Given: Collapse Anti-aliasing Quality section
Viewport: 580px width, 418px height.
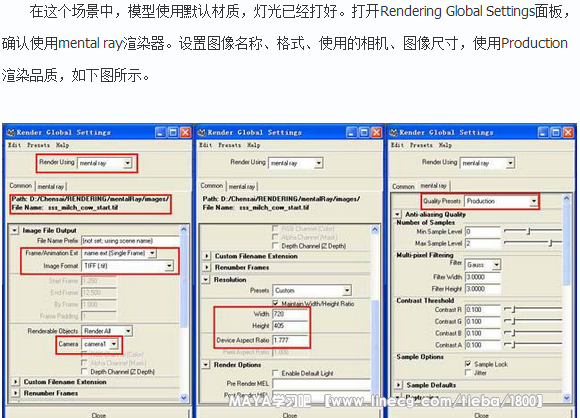Looking at the screenshot, I should (x=397, y=214).
